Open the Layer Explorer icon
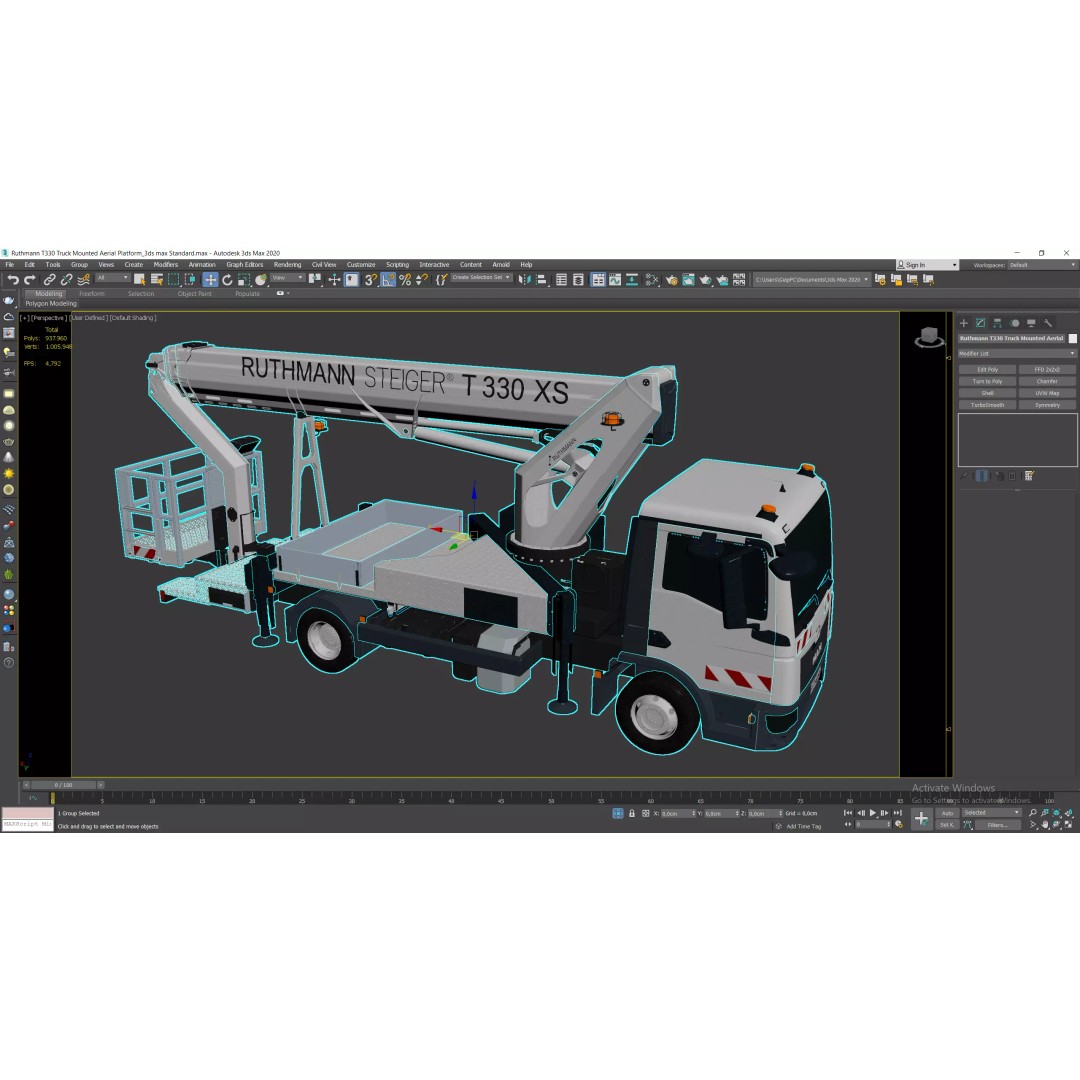Screen dimensions: 1080x1080 tap(578, 280)
